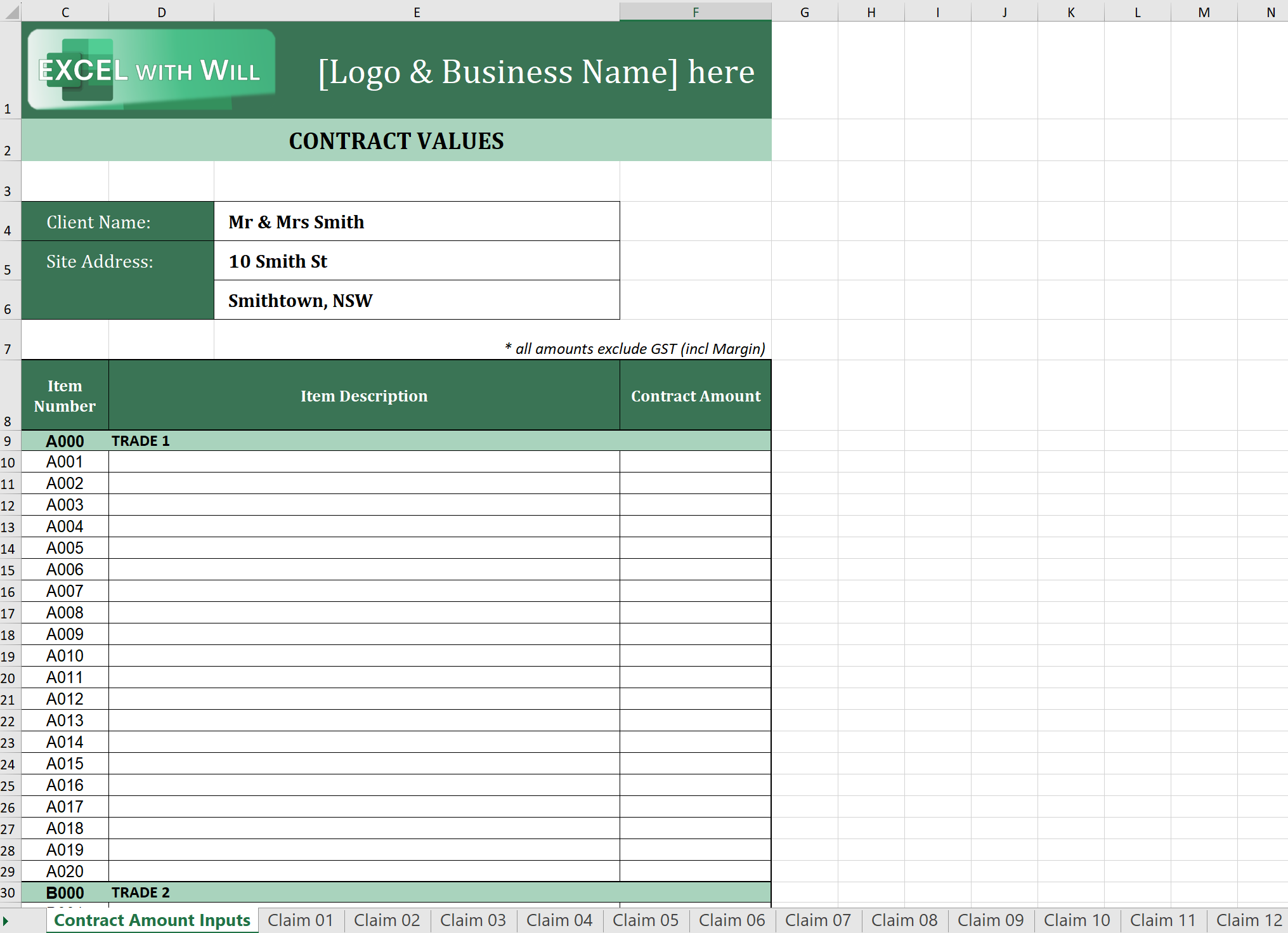Image resolution: width=1288 pixels, height=933 pixels.
Task: Select the Contract Amount Inputs tab
Action: (x=152, y=920)
